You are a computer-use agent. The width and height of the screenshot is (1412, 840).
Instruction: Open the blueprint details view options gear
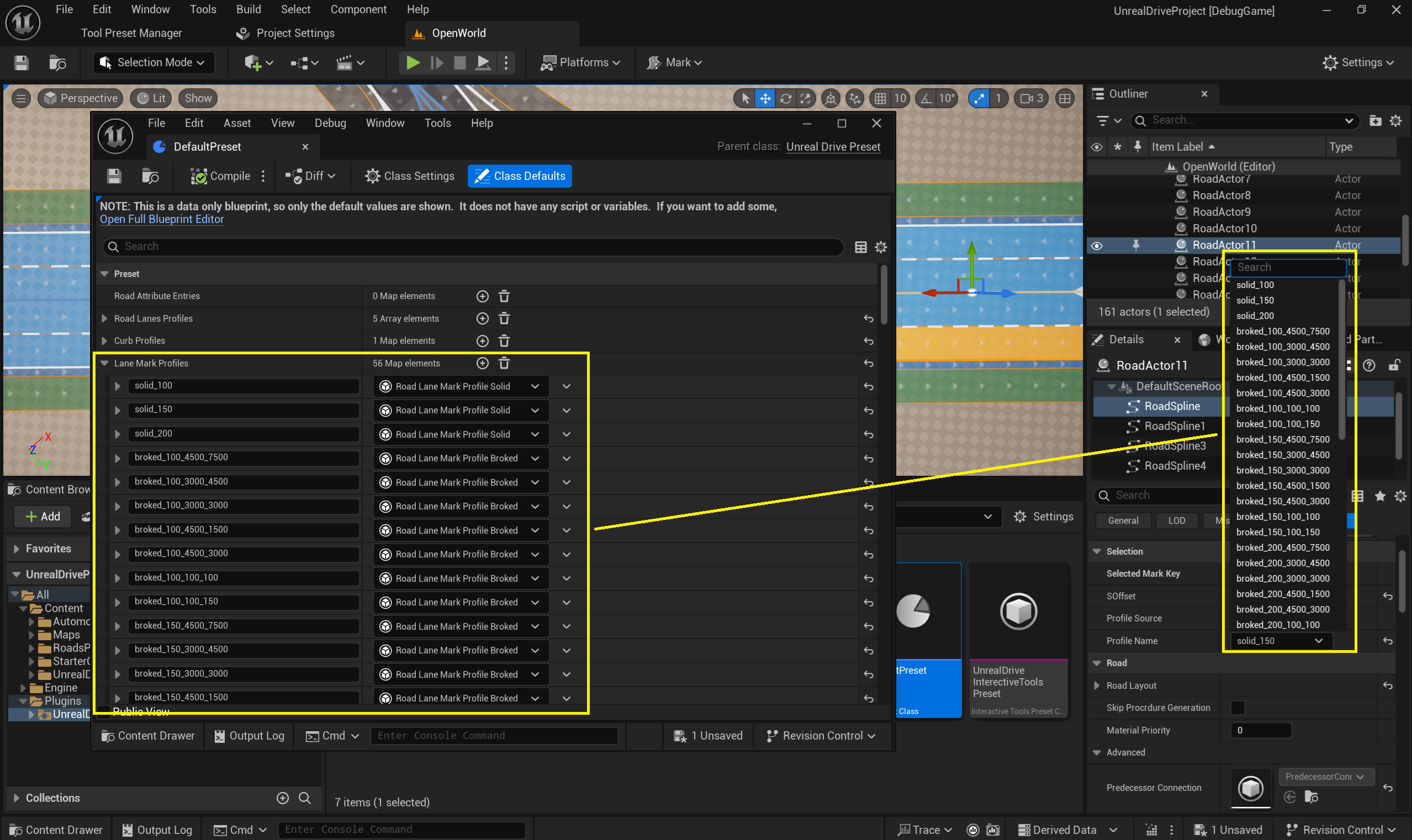(881, 247)
